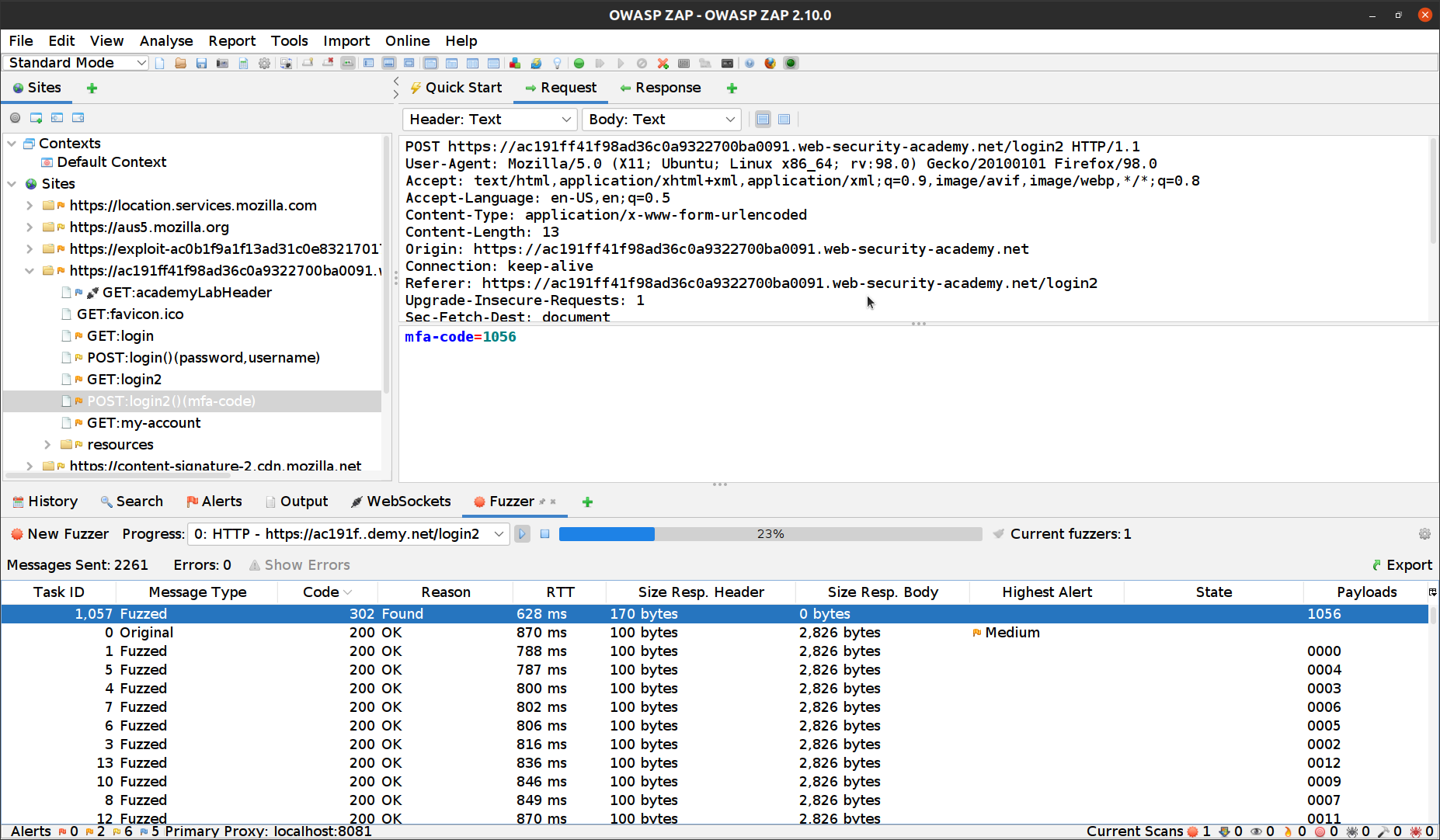1440x840 pixels.
Task: Click the red X remove-breakpoints icon
Action: click(x=663, y=63)
